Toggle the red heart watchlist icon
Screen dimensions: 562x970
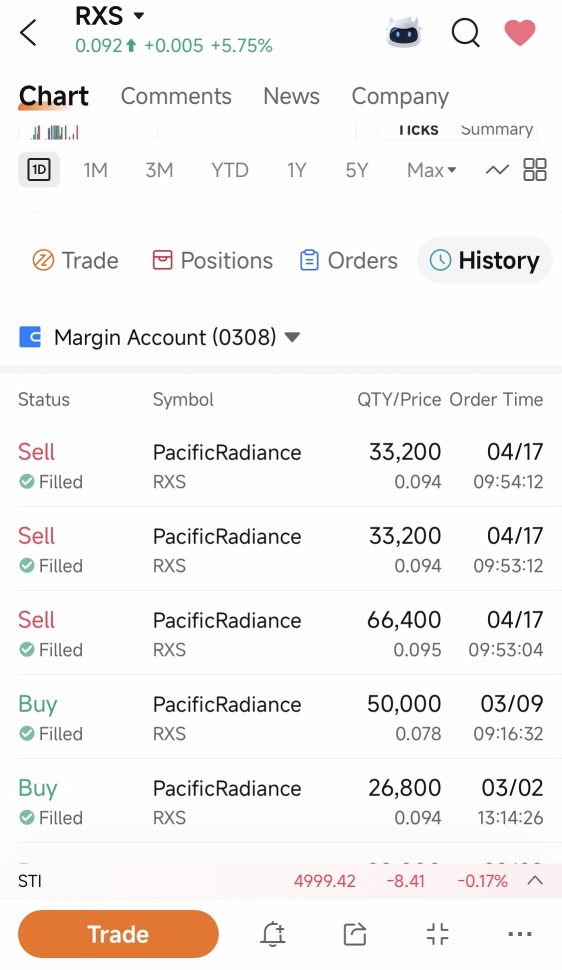[x=520, y=32]
